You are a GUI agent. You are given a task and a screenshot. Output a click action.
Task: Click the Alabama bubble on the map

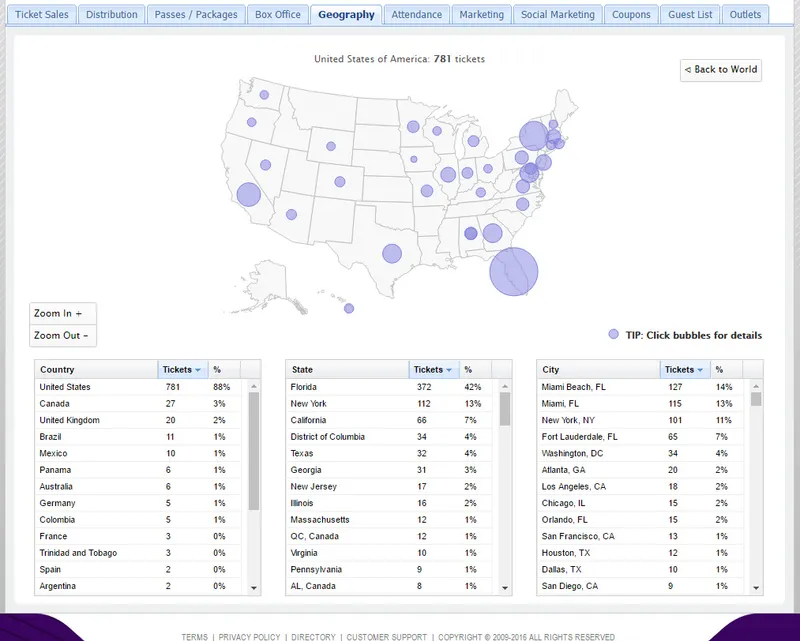[471, 233]
